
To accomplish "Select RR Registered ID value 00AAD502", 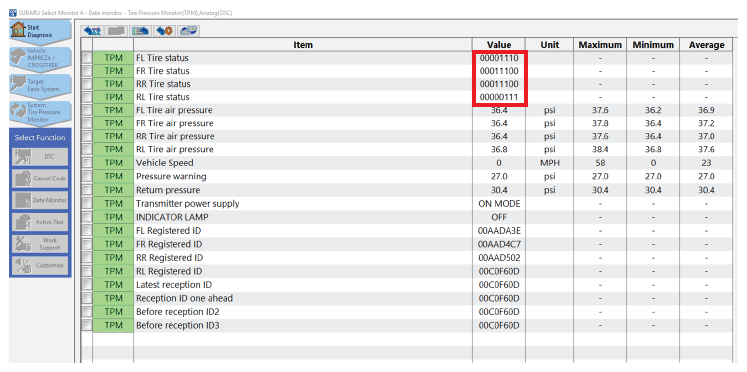I will point(499,258).
